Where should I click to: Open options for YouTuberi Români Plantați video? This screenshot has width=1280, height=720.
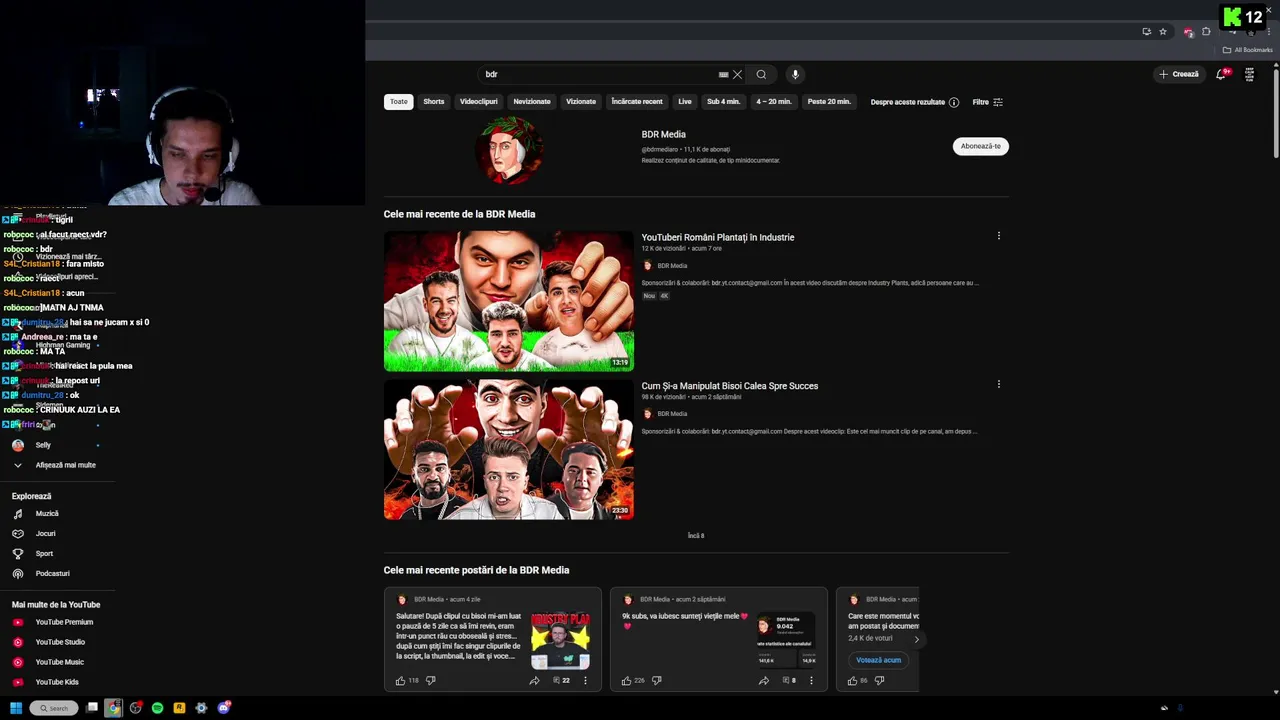click(998, 236)
